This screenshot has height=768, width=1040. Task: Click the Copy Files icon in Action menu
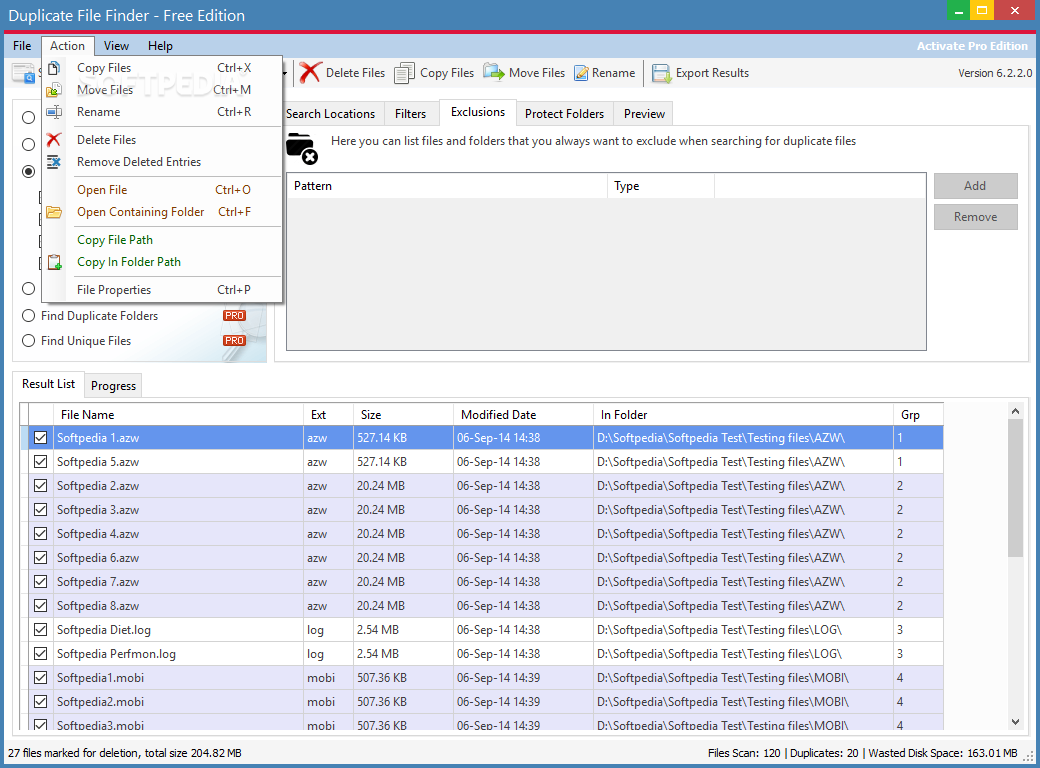[x=54, y=68]
